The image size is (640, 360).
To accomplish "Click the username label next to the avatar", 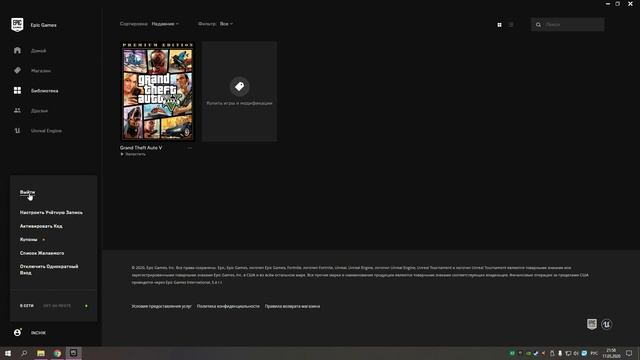I will [x=38, y=333].
